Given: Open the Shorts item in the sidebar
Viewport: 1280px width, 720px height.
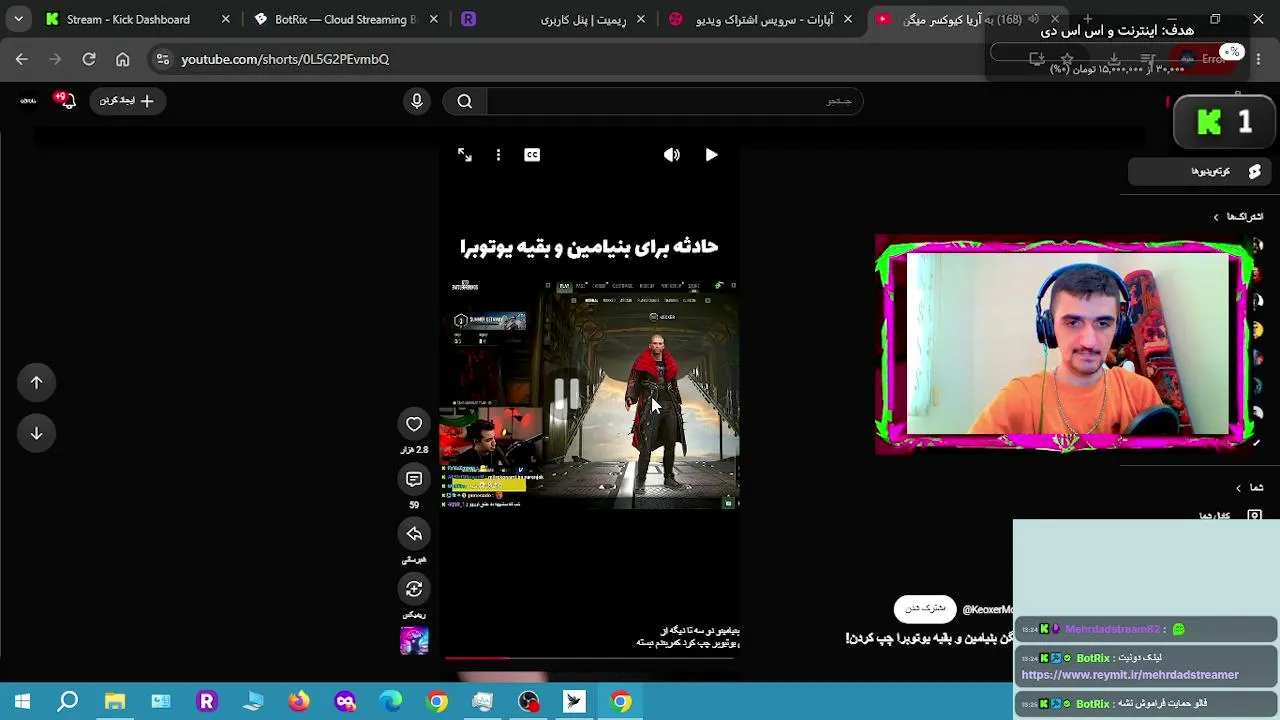Looking at the screenshot, I should (x=1200, y=172).
